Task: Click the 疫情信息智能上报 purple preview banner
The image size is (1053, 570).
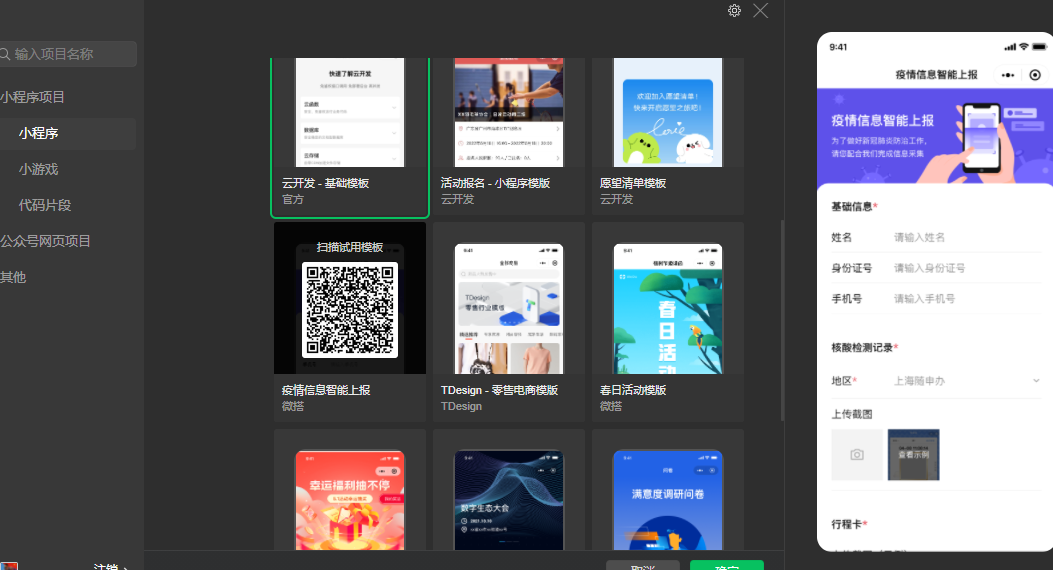Action: click(x=935, y=136)
